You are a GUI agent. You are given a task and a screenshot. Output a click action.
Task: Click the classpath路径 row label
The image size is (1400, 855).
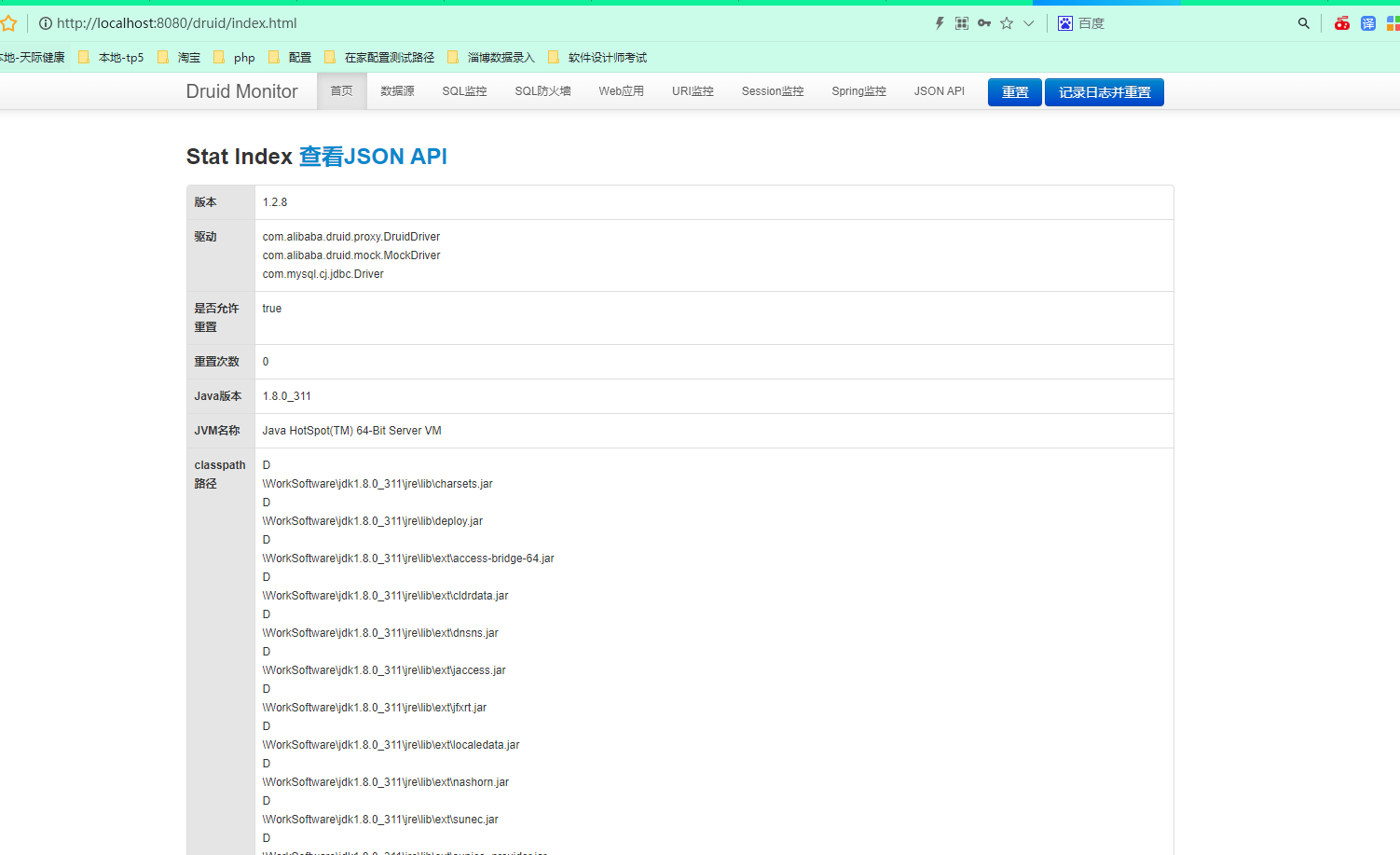[220, 475]
